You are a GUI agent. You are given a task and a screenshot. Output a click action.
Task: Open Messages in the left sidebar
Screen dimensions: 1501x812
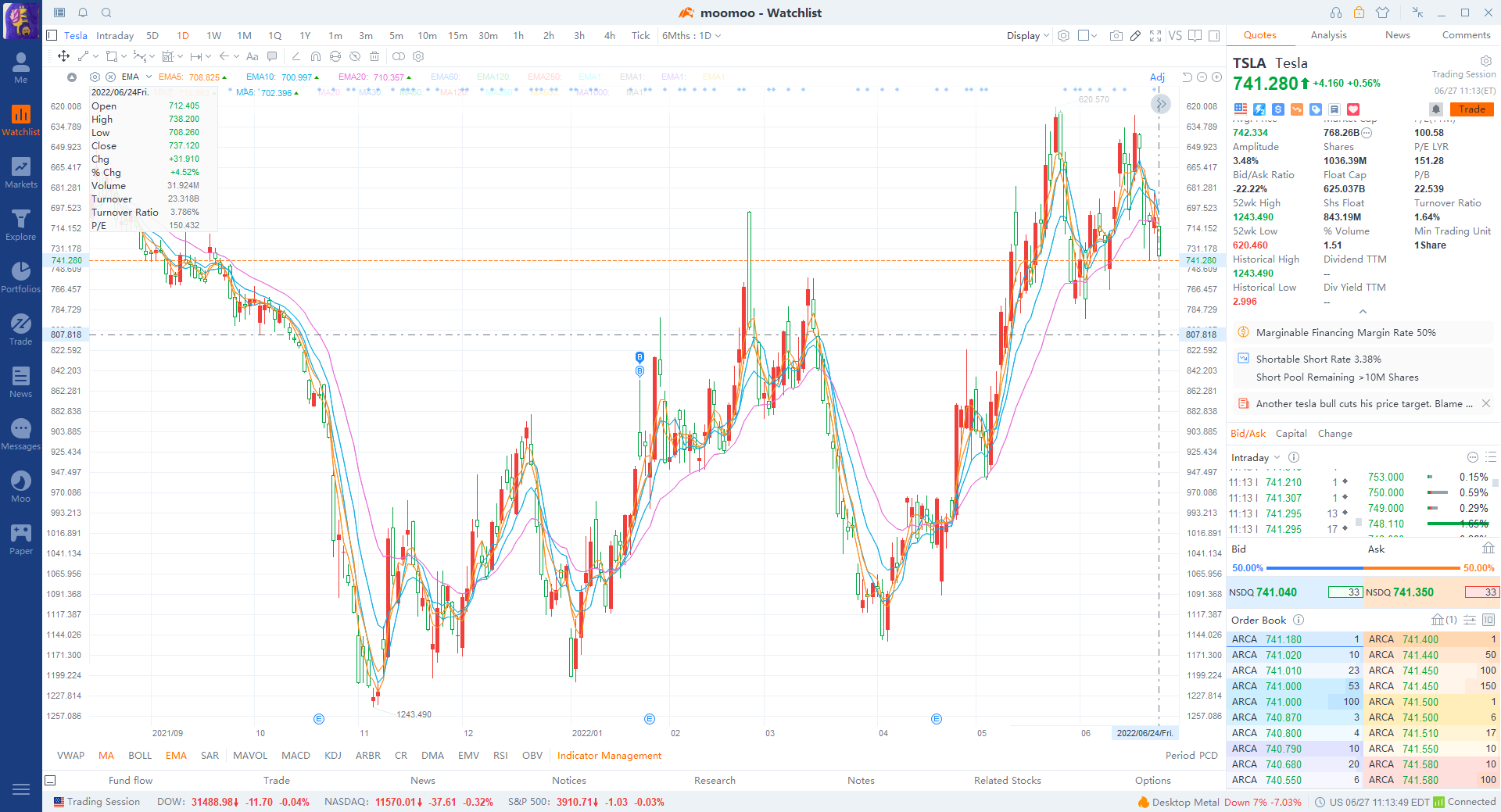pyautogui.click(x=21, y=435)
